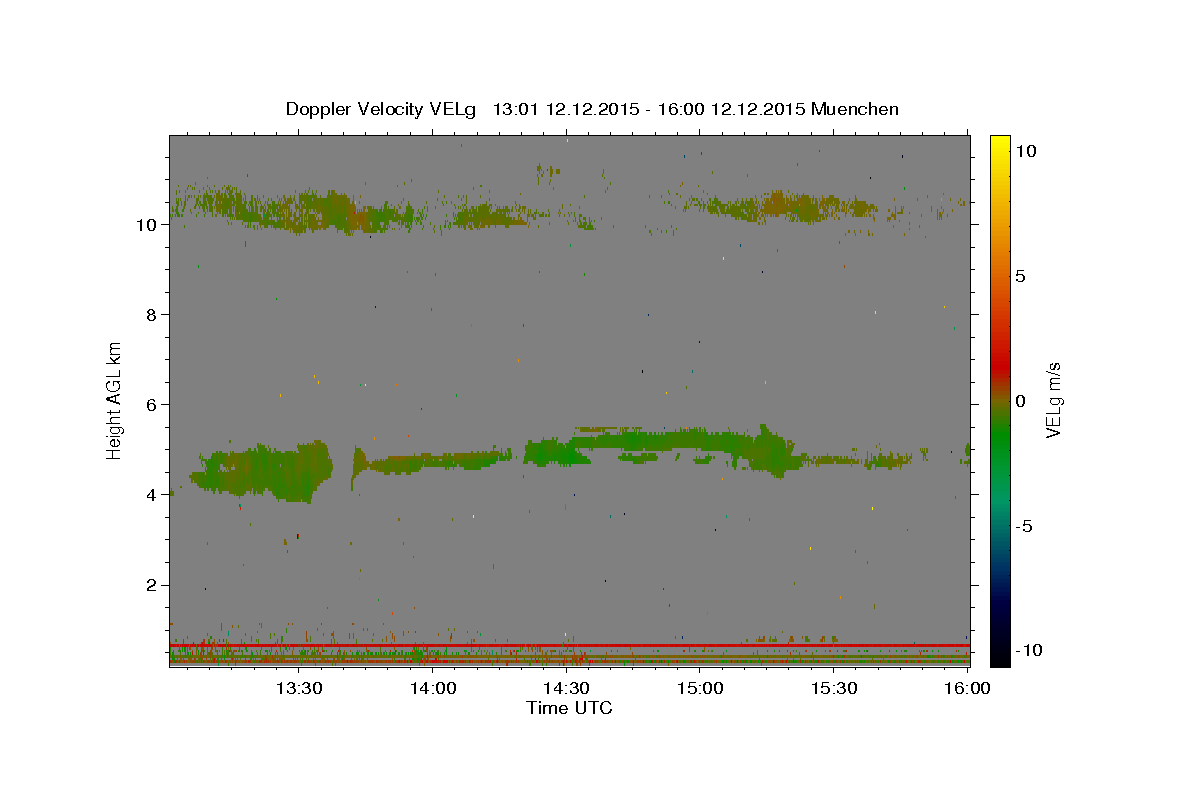Viewport: 1200px width, 800px height.
Task: Click the 'Height AGL km' axis label
Action: click(114, 399)
